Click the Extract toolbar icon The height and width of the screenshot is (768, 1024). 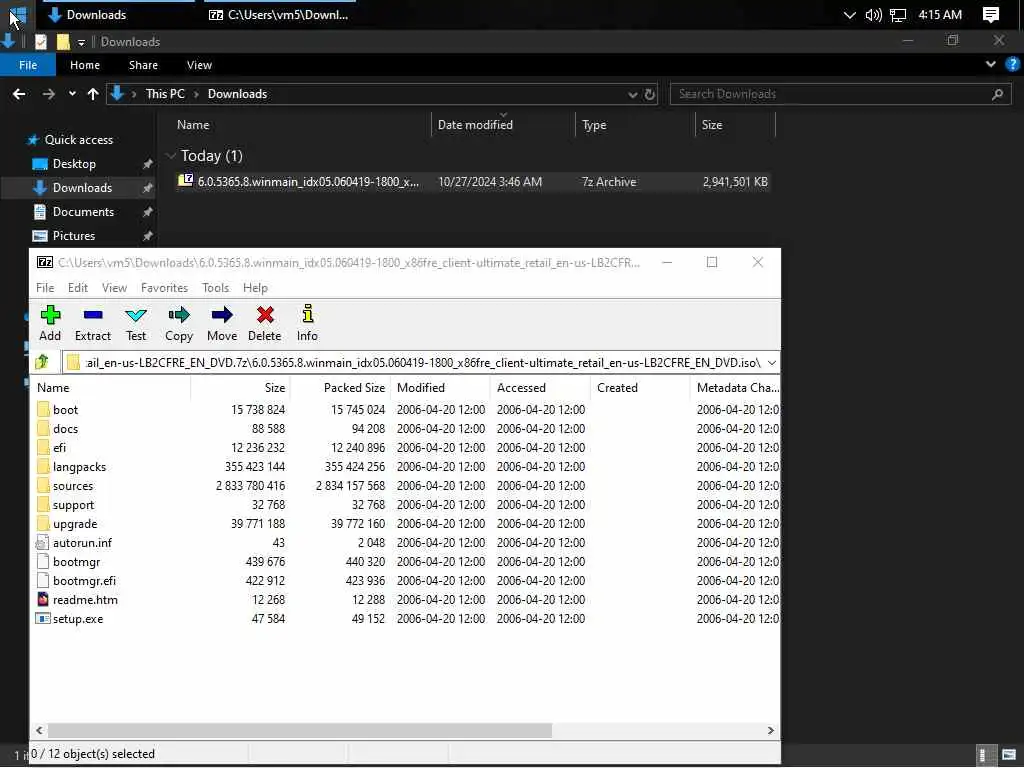tap(93, 315)
